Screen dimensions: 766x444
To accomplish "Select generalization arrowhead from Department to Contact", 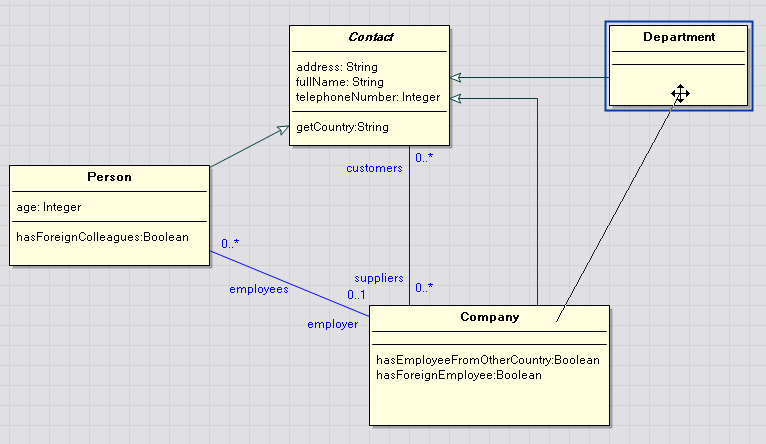I will coord(455,77).
